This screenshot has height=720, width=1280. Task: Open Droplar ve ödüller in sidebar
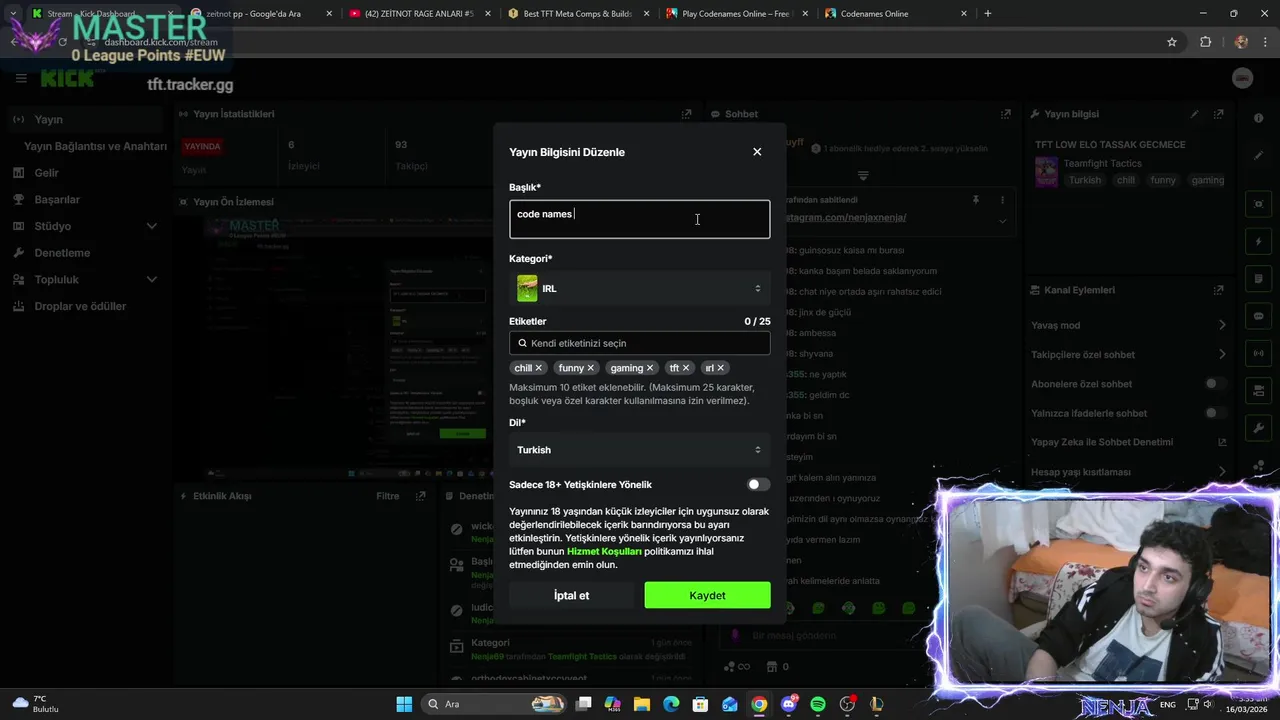pos(84,306)
